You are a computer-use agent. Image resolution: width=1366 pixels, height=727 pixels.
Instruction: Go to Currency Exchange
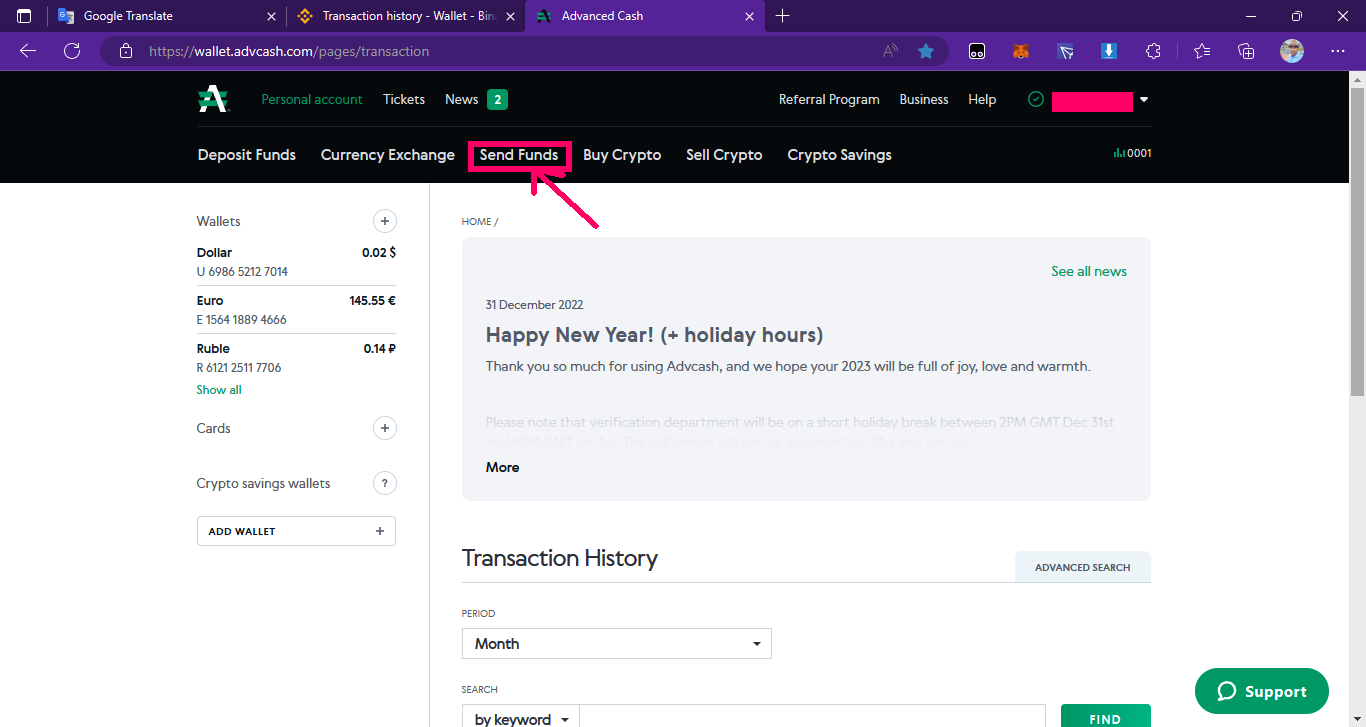coord(388,155)
